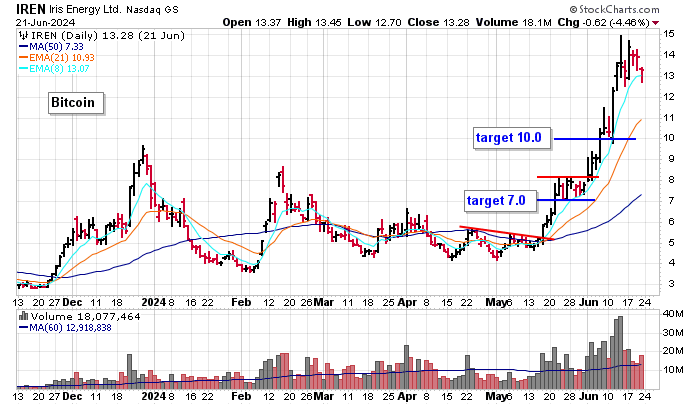Click price axis label 3

(671, 284)
